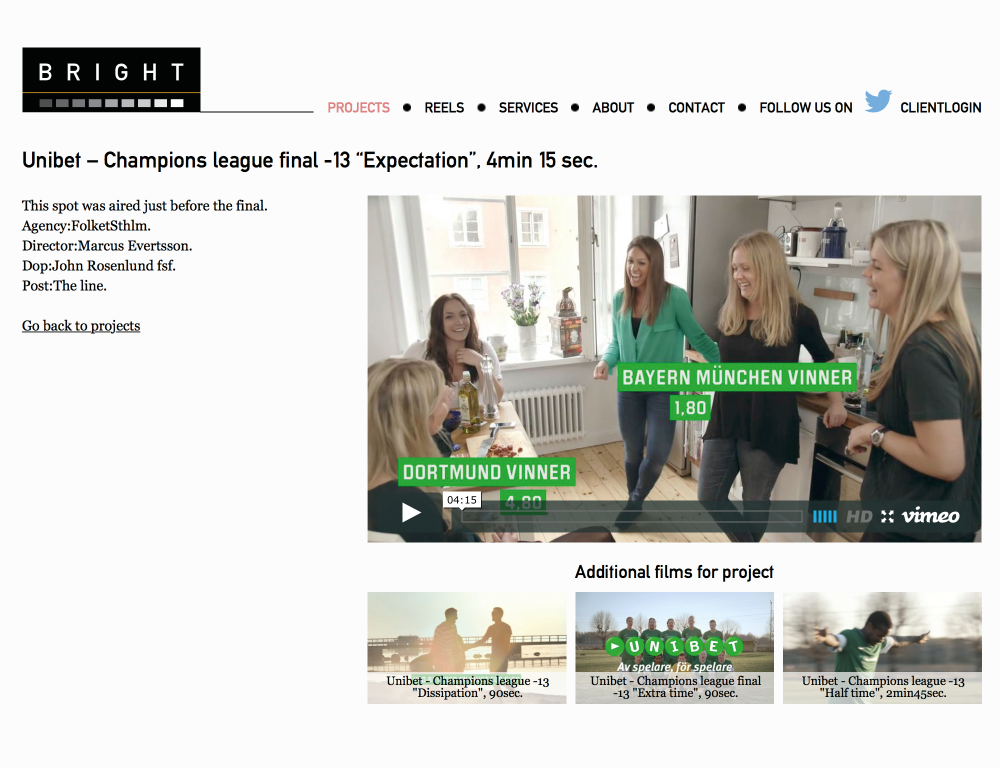Click the Vimeo volume bars icon
The width and height of the screenshot is (1000, 768).
pos(825,516)
